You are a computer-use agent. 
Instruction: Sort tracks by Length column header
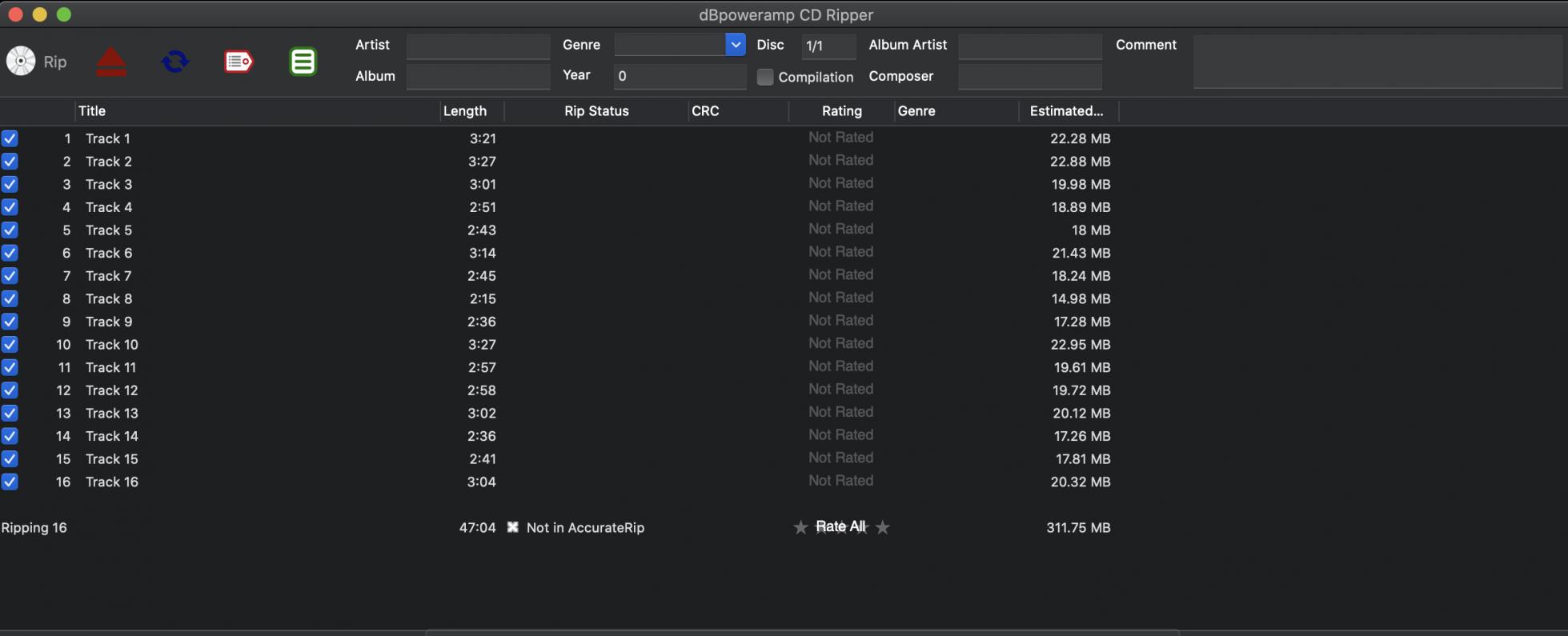464,111
